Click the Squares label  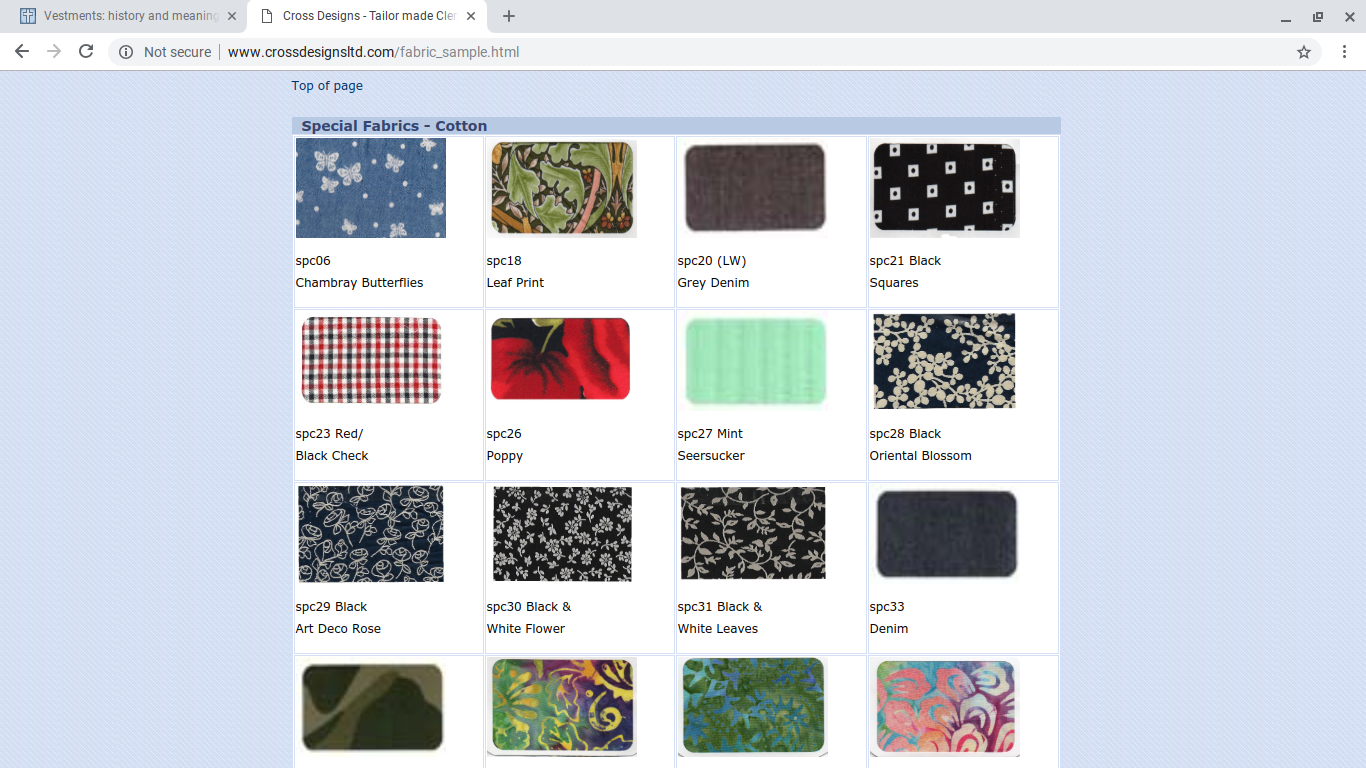point(894,283)
